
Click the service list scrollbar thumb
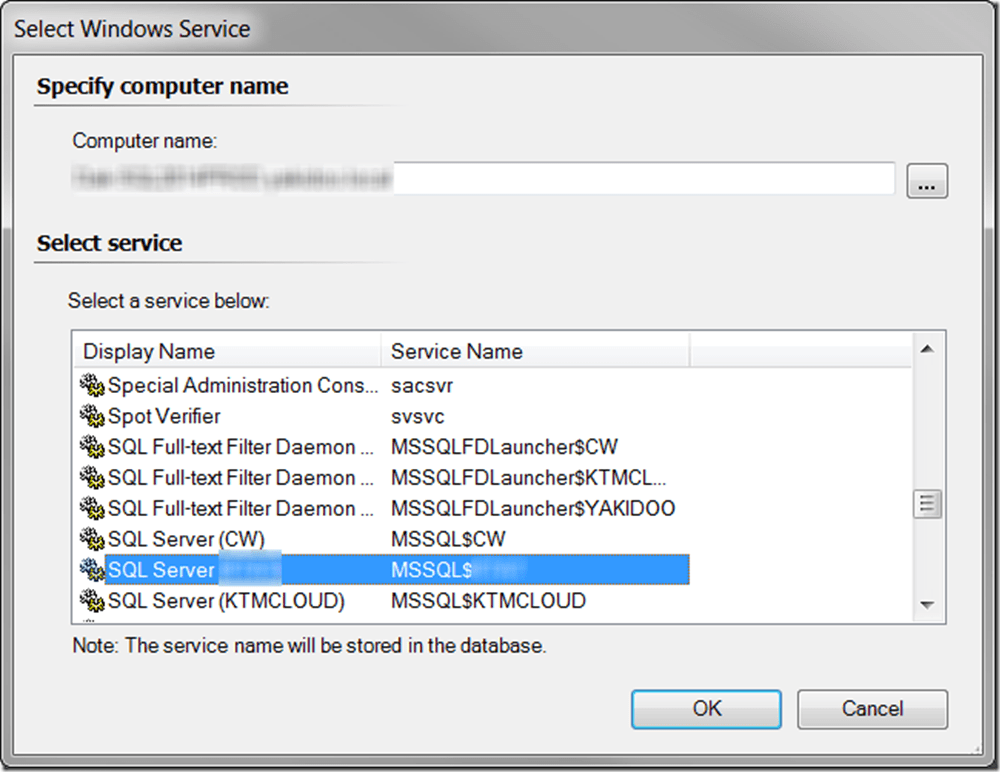click(x=927, y=503)
